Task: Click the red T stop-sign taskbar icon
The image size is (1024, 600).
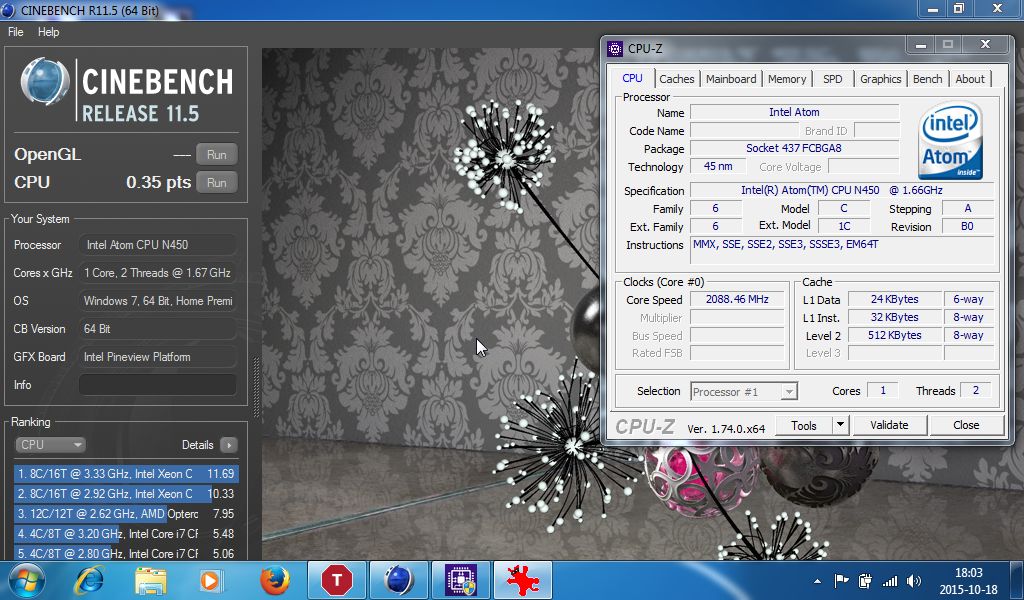Action: coord(336,580)
